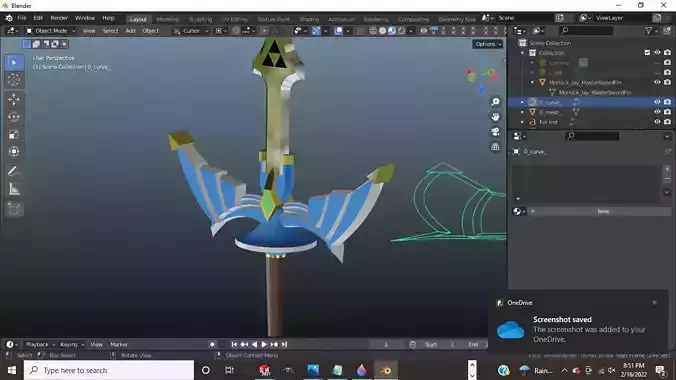Close the OneDrive notification
This screenshot has height=380, width=676.
(654, 302)
